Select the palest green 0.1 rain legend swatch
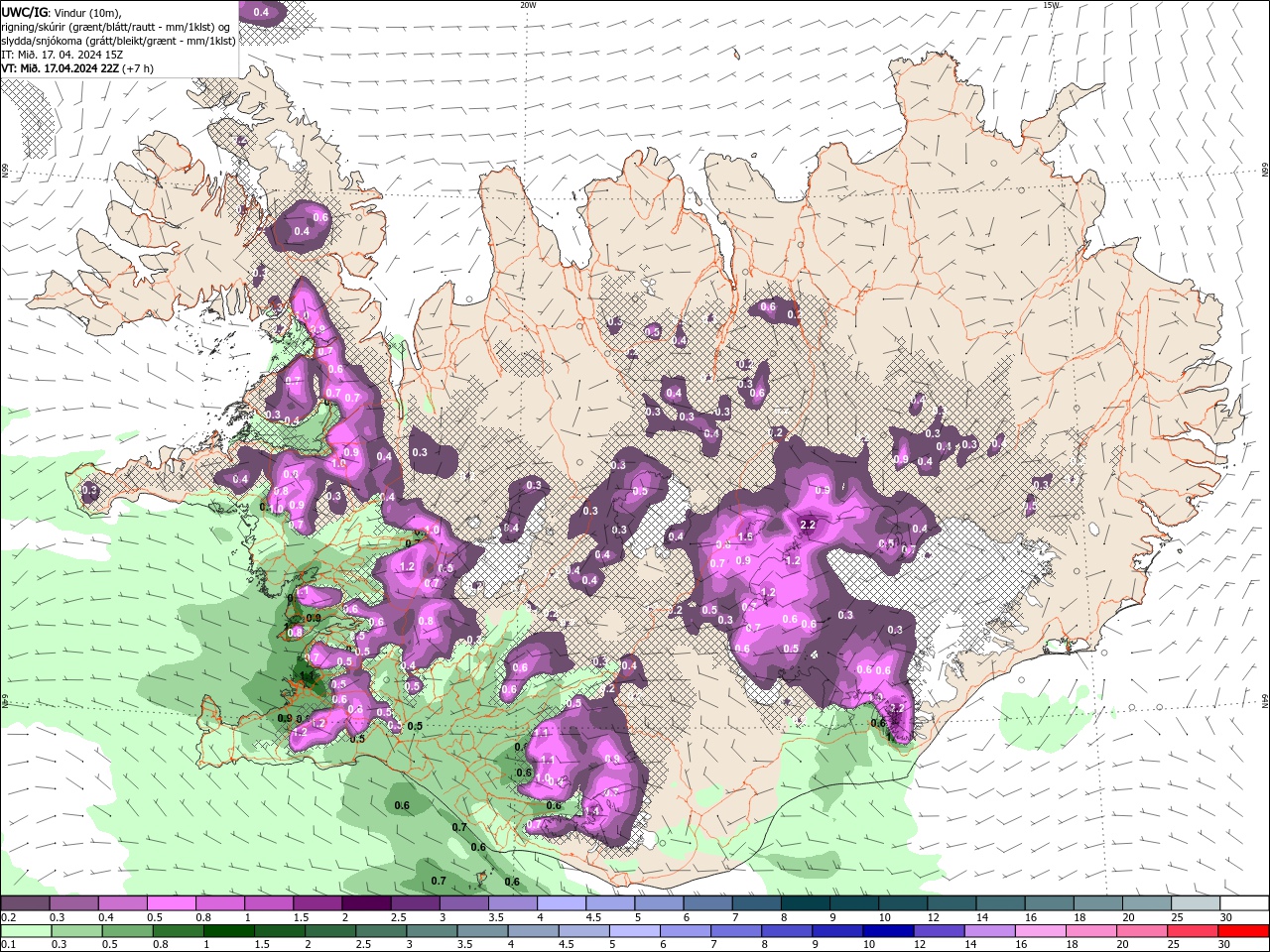The height and width of the screenshot is (952, 1270). 27,931
